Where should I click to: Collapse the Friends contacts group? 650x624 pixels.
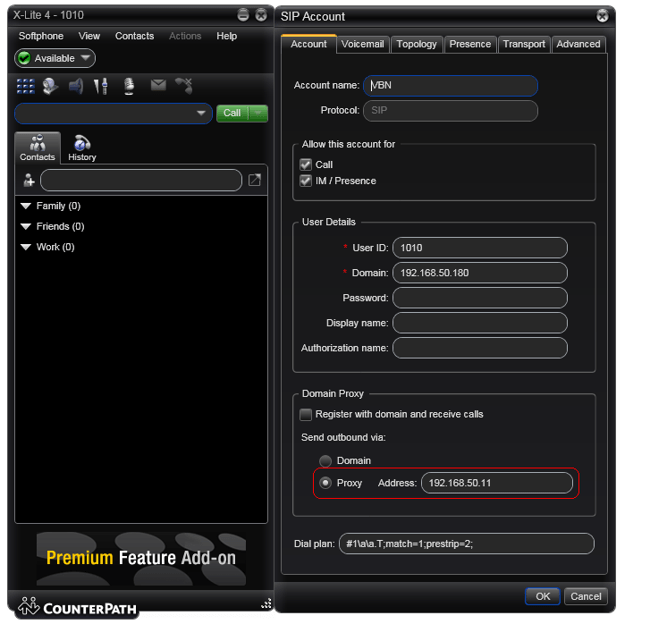26,226
